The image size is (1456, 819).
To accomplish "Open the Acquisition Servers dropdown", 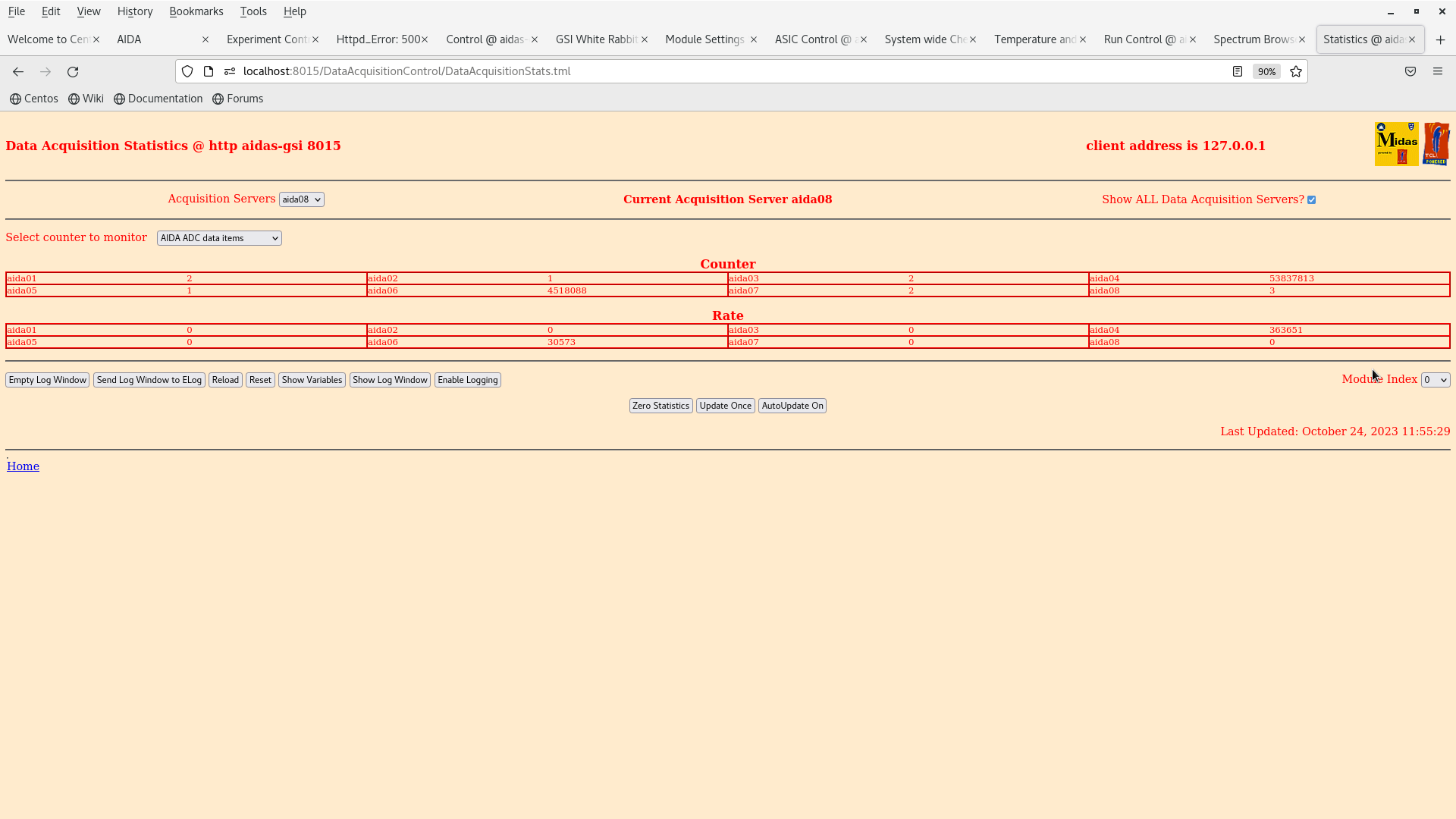I will [x=301, y=199].
